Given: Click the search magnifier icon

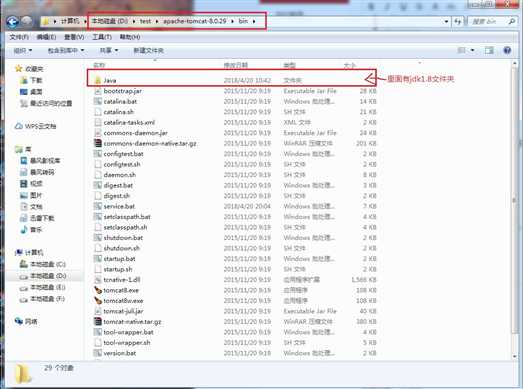Looking at the screenshot, I should pos(511,22).
